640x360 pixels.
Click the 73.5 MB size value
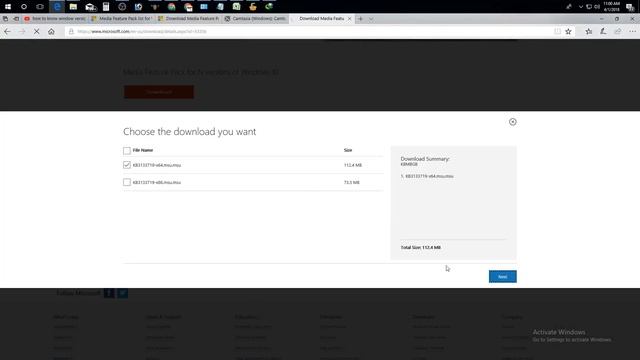(351, 182)
